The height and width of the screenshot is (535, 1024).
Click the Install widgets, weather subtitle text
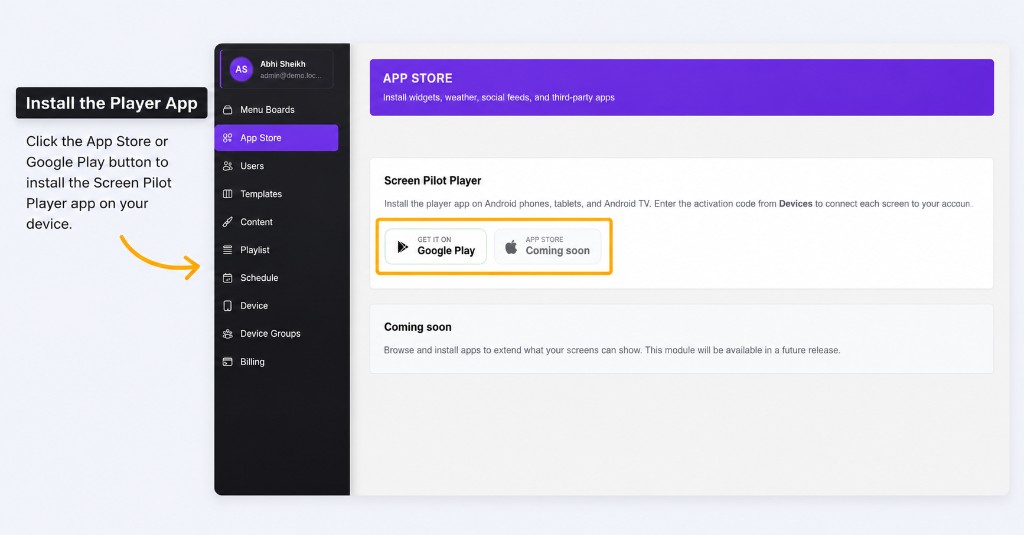(x=498, y=97)
